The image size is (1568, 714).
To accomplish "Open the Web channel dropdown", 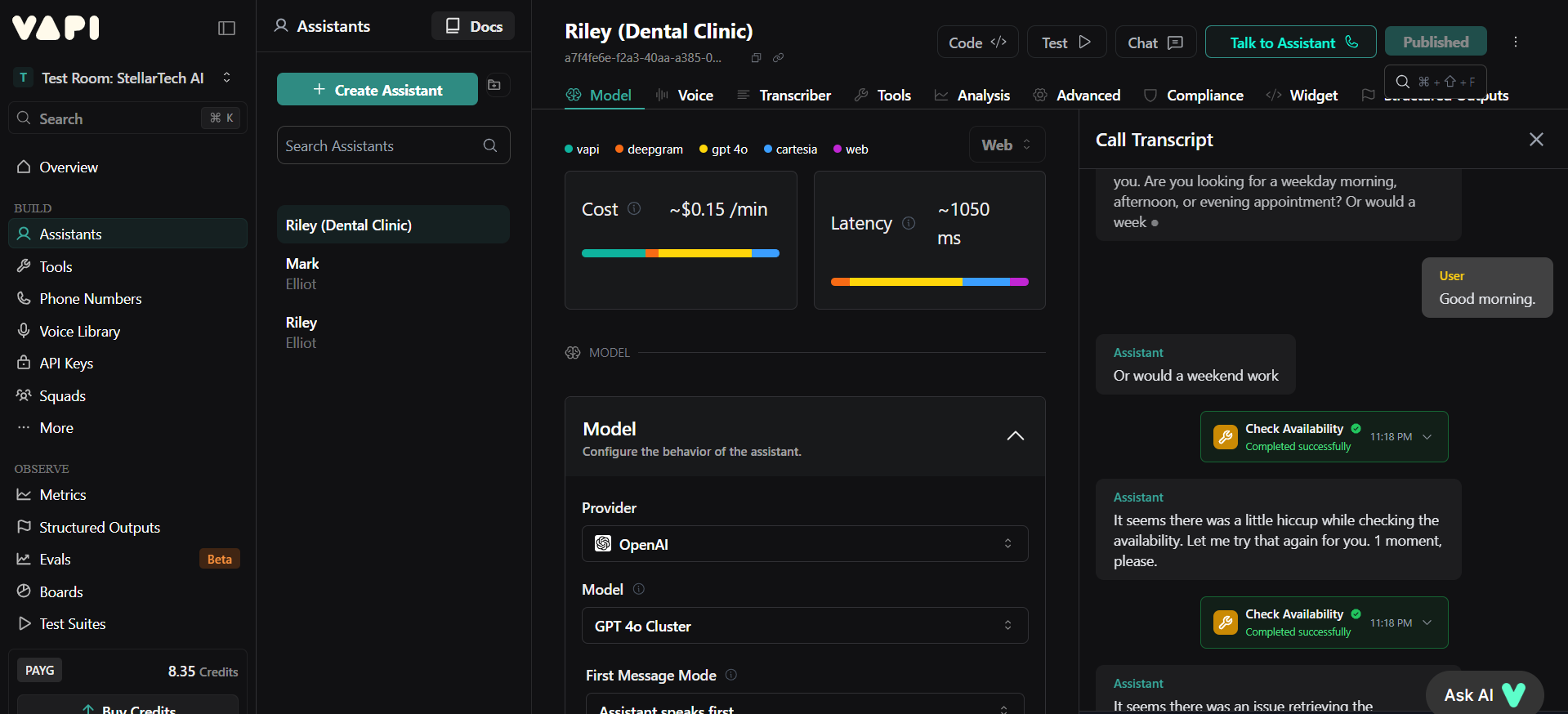I will click(x=1007, y=145).
